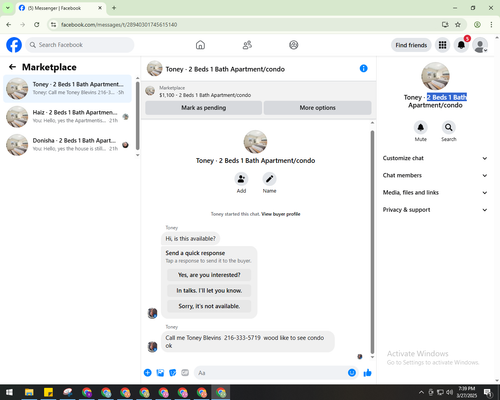
Task: Open Haiz's 2 Beds conversation
Action: click(x=68, y=117)
